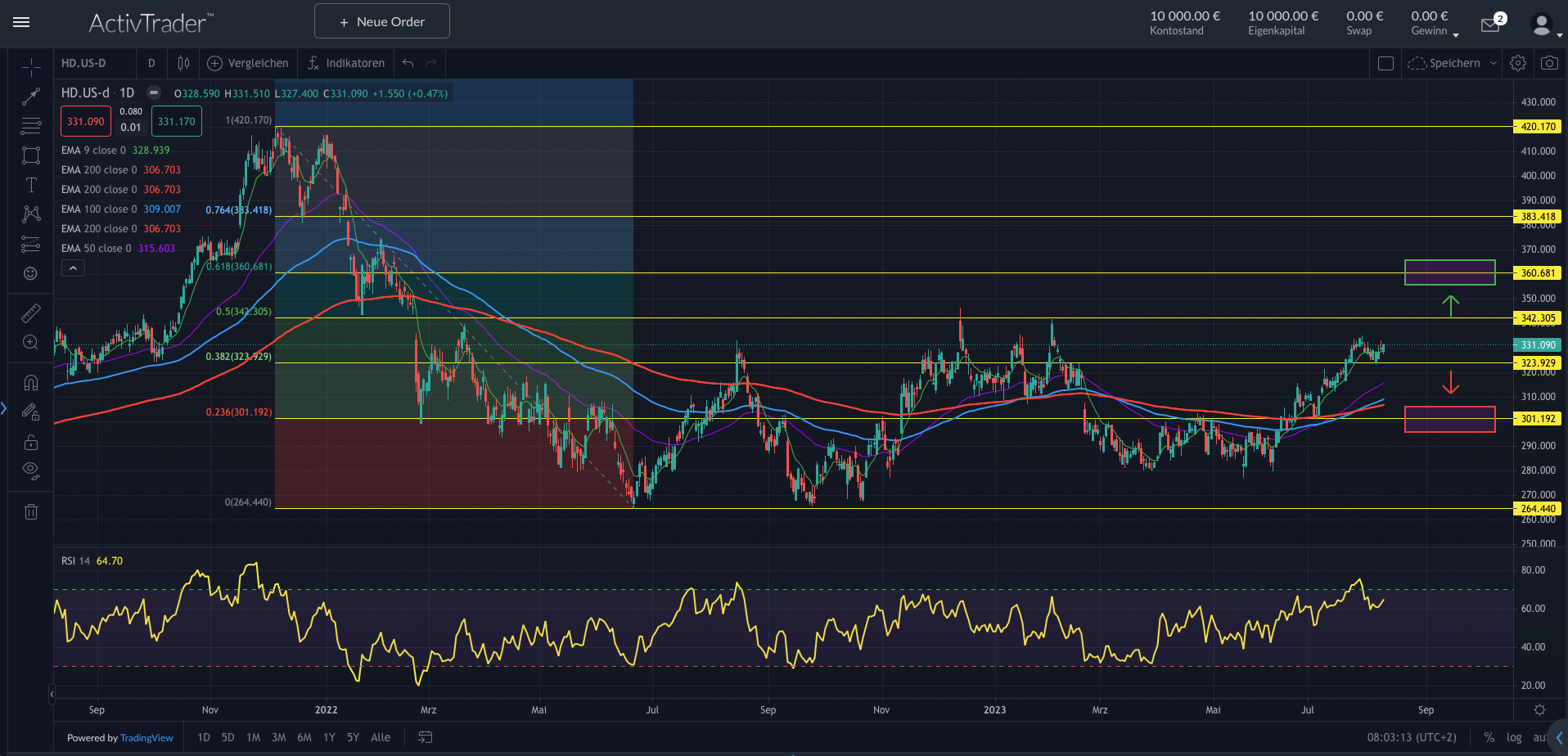This screenshot has height=756, width=1568.
Task: Open the main hamburger menu
Action: pos(21,22)
